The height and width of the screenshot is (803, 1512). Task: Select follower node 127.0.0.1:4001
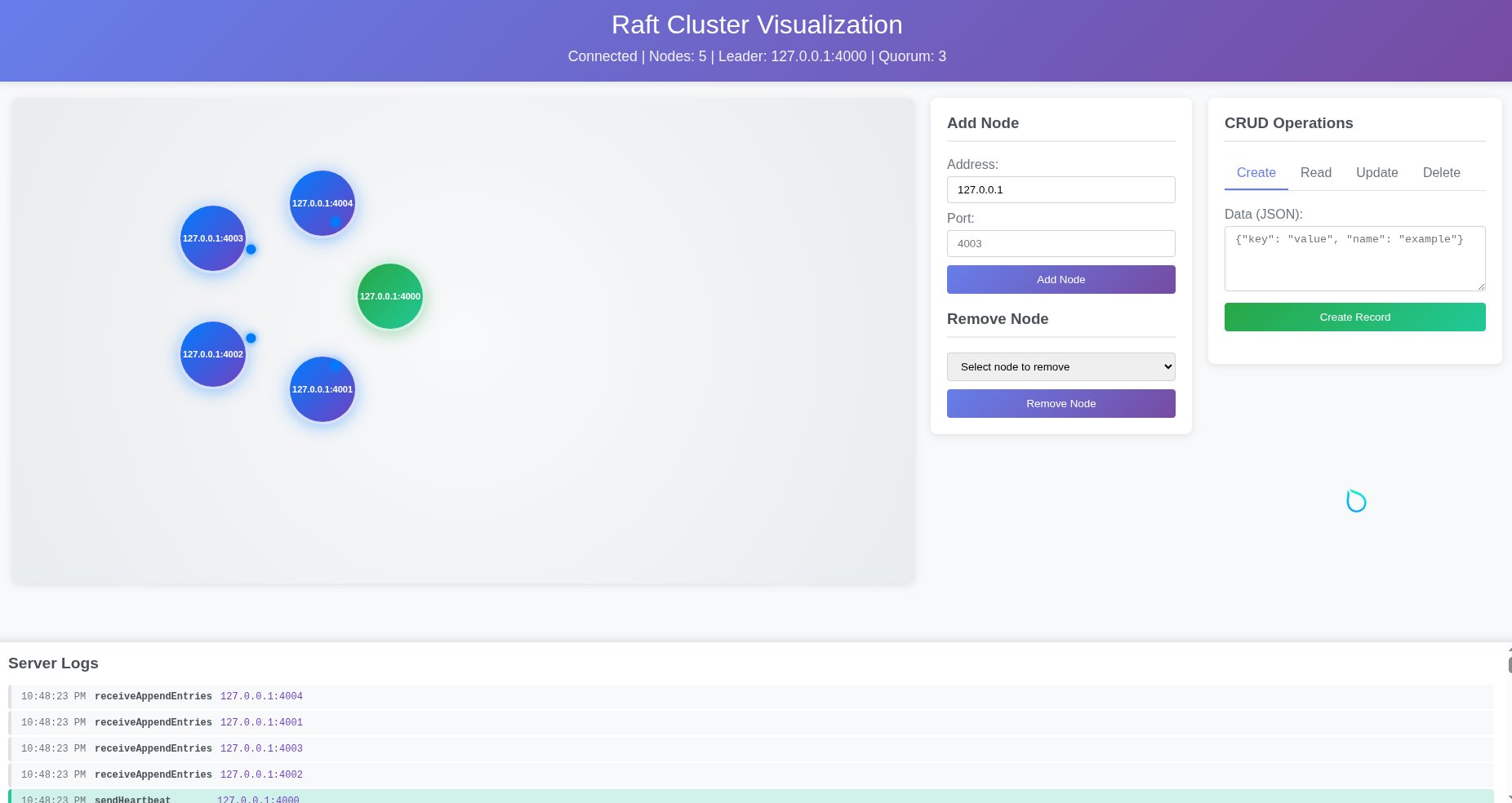tap(322, 389)
